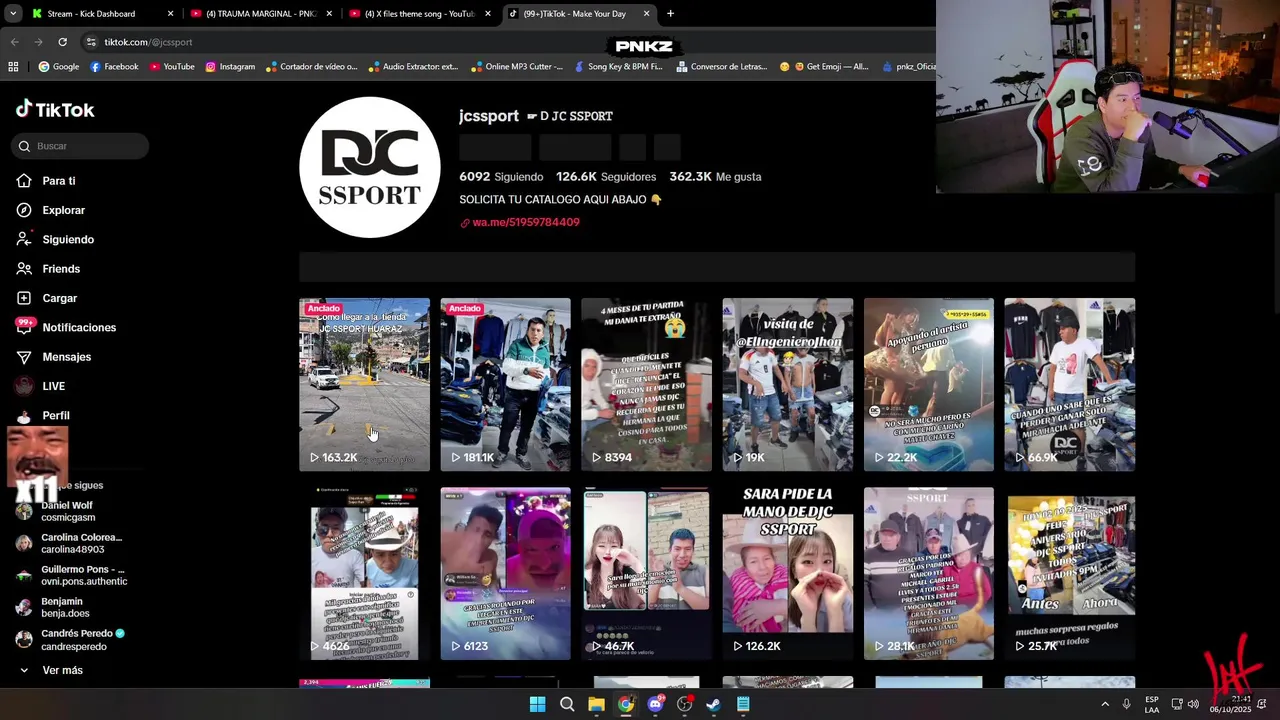Play pinned video with 163.2K views
Screen dimensions: 1280x720
point(364,384)
